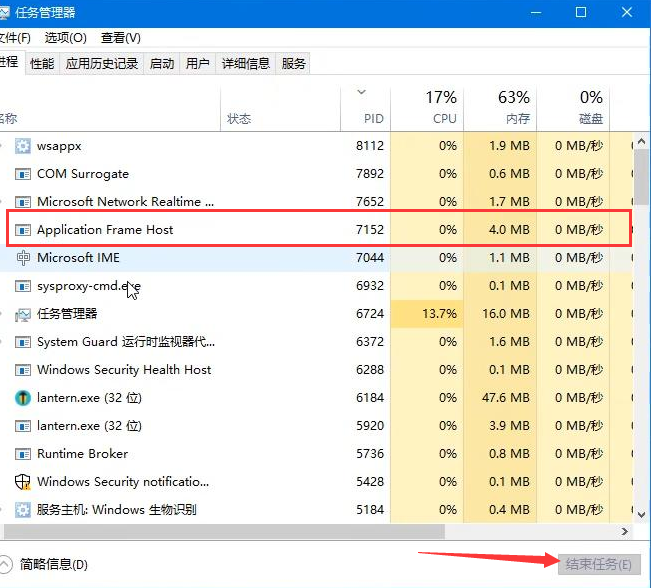Image resolution: width=651 pixels, height=588 pixels.
Task: Click the sysproxy-cmd.exe icon
Action: [23, 286]
